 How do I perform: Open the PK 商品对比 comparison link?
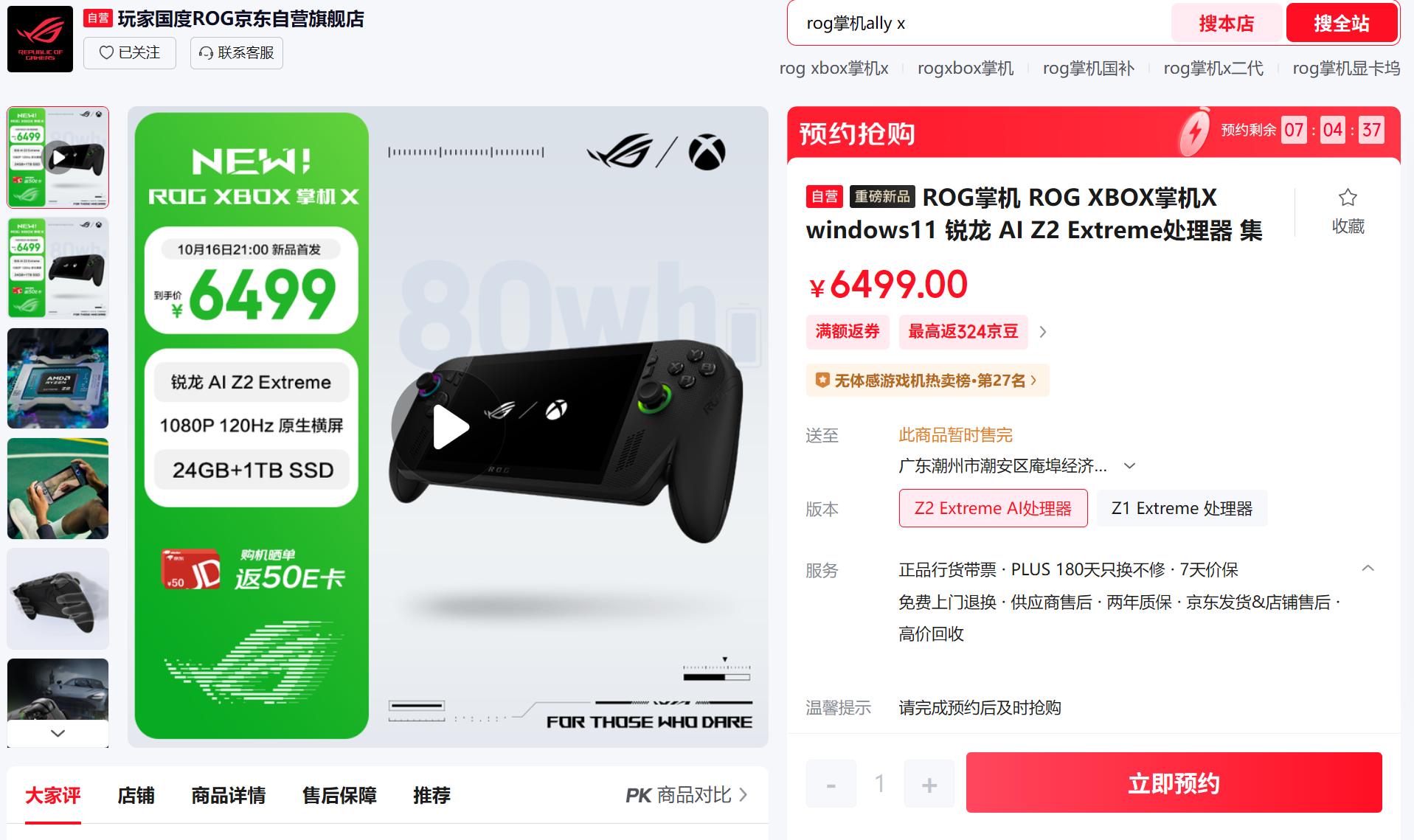pos(686,795)
